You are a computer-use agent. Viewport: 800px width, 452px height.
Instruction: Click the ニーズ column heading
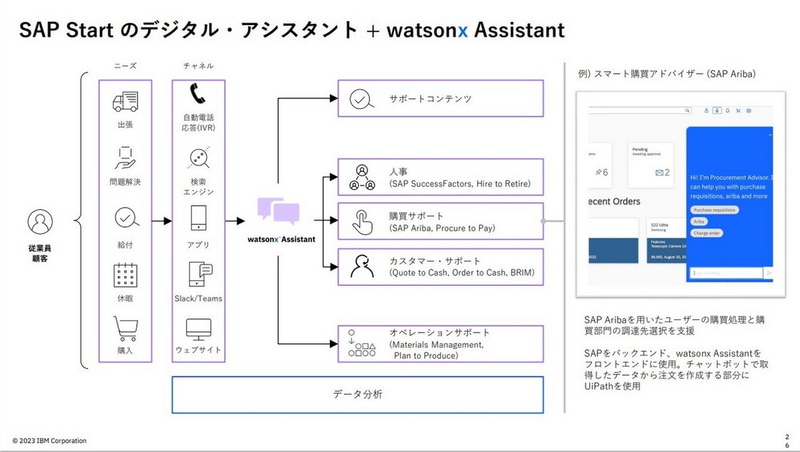point(125,66)
